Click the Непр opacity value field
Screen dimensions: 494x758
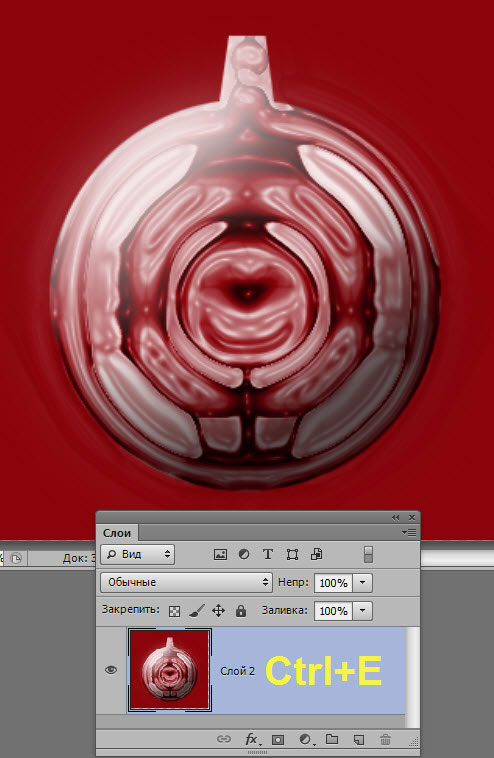click(x=334, y=583)
